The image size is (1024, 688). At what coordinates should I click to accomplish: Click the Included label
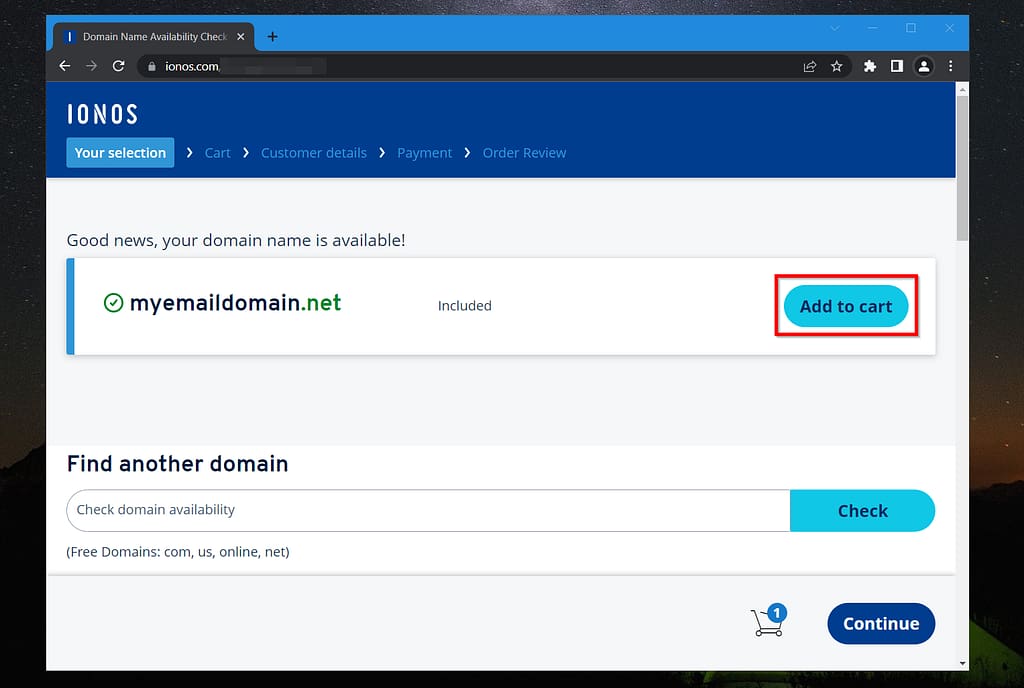tap(464, 305)
